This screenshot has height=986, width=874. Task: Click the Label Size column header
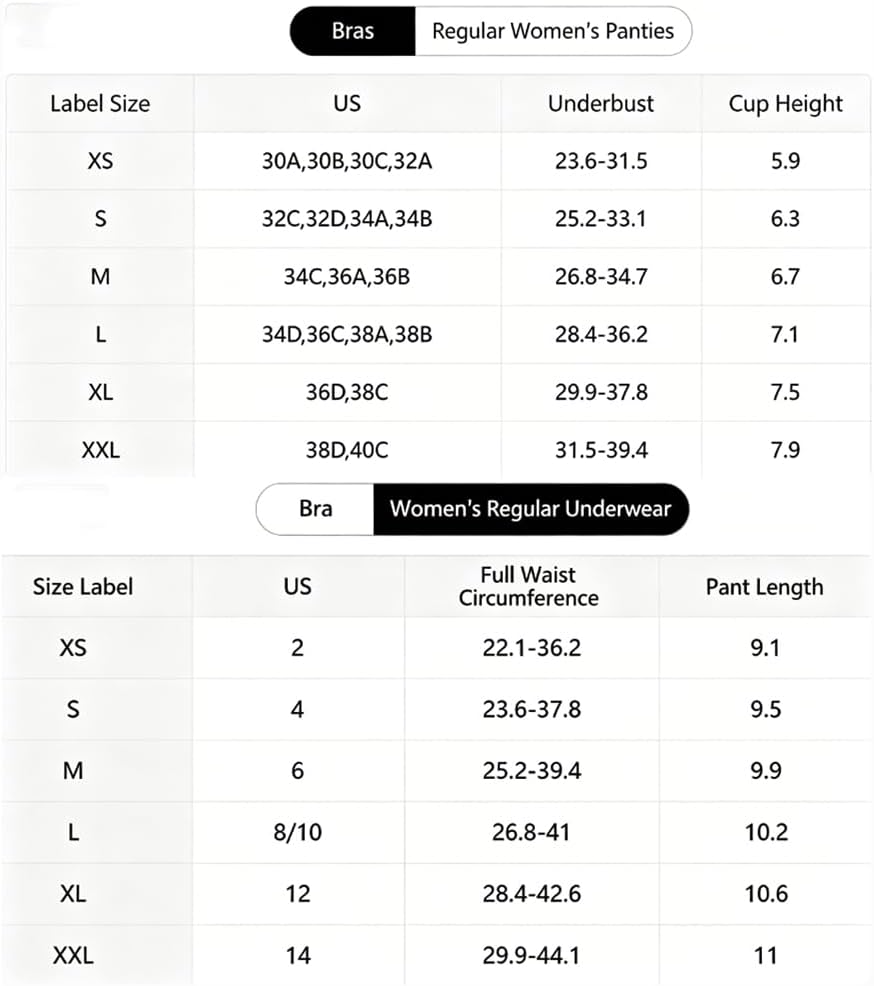pos(100,104)
